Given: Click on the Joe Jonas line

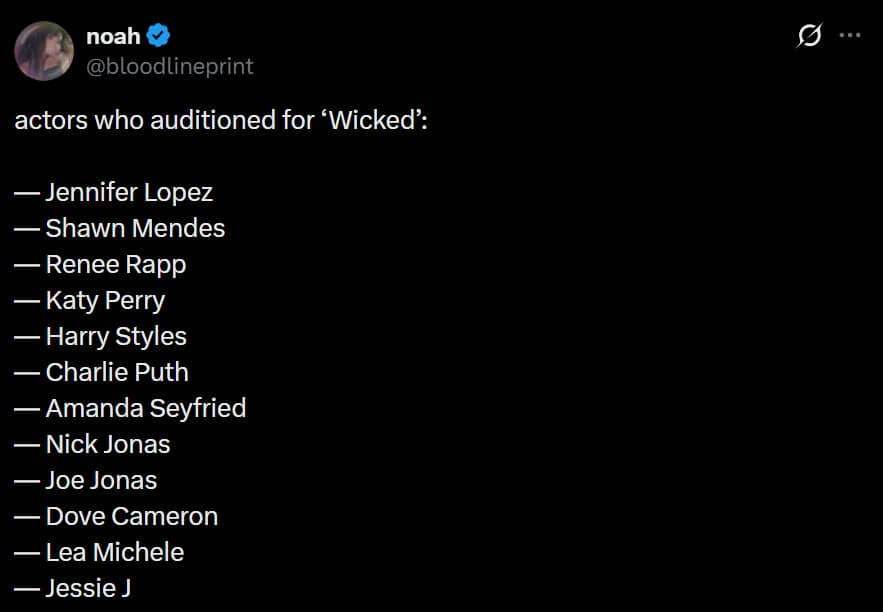Looking at the screenshot, I should pos(100,480).
